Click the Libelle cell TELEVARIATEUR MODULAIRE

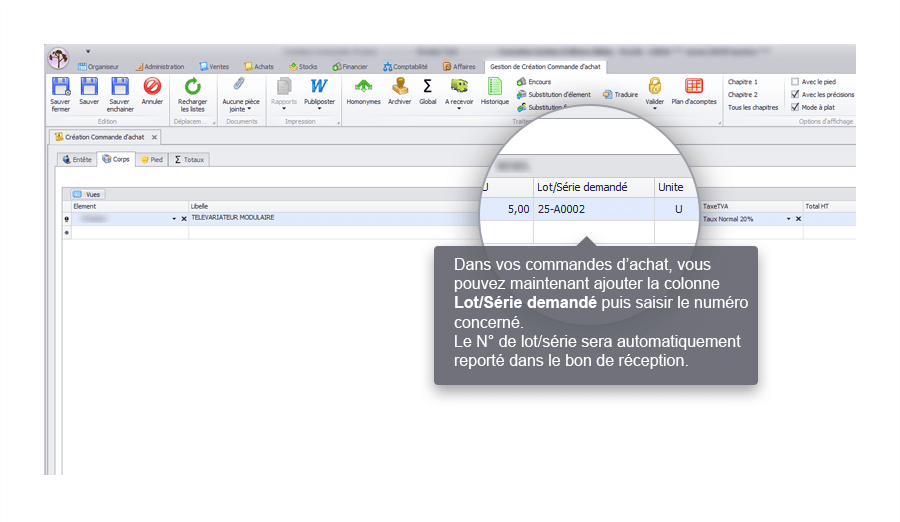point(232,218)
